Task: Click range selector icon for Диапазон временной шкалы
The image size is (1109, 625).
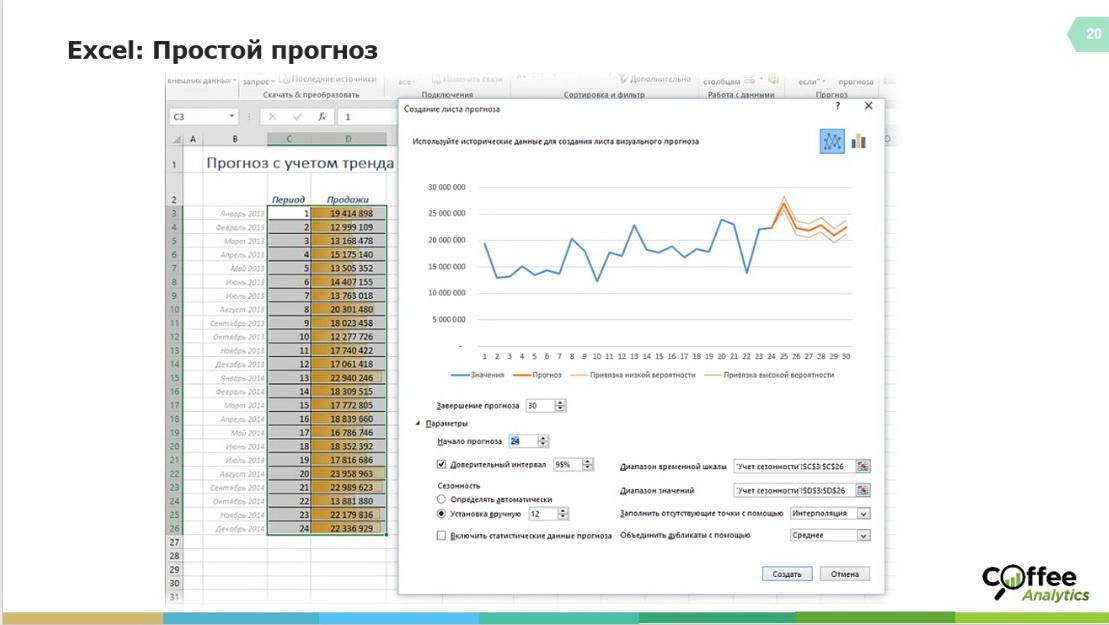Action: [x=864, y=465]
